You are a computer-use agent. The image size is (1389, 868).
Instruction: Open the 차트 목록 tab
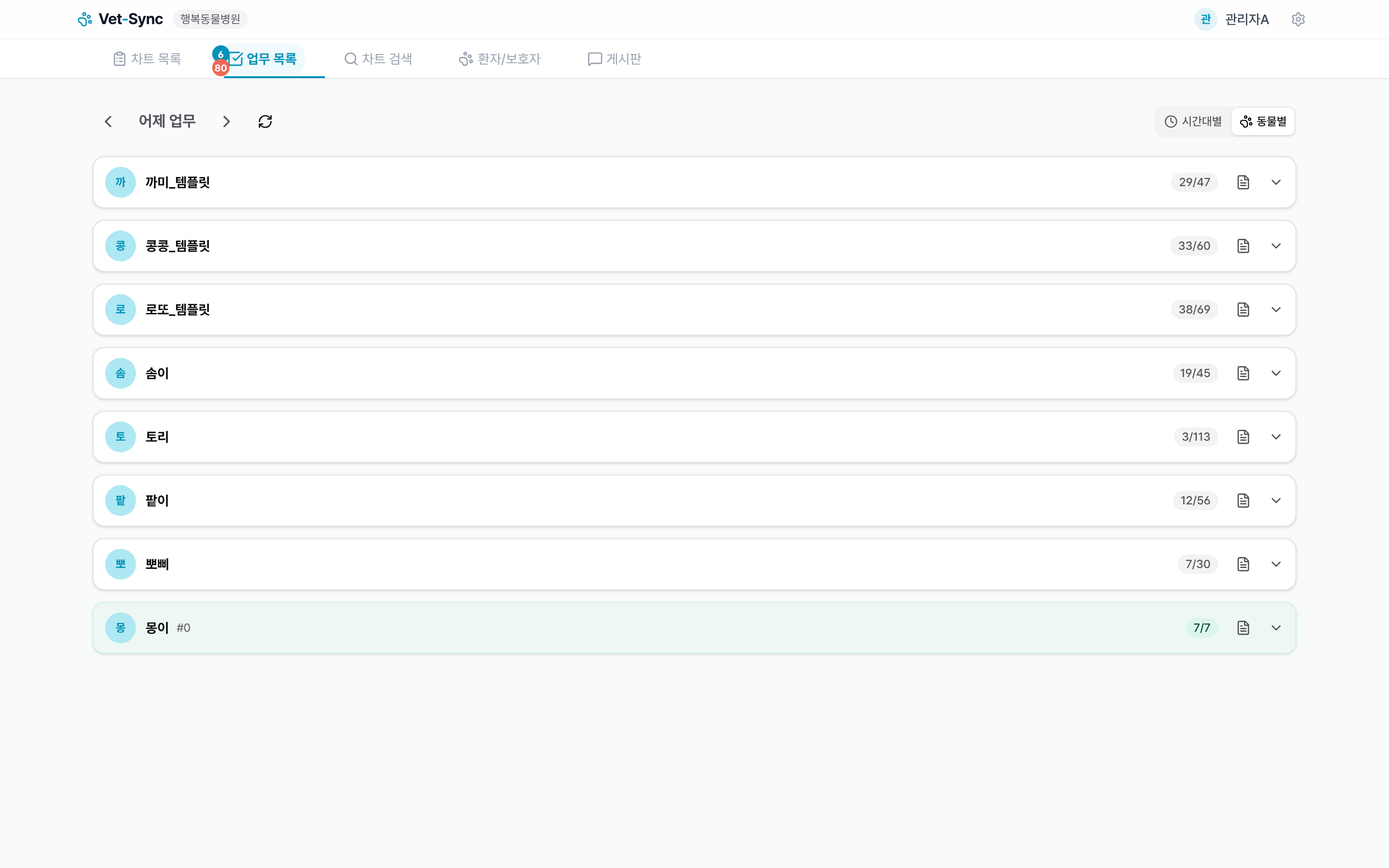(148, 59)
